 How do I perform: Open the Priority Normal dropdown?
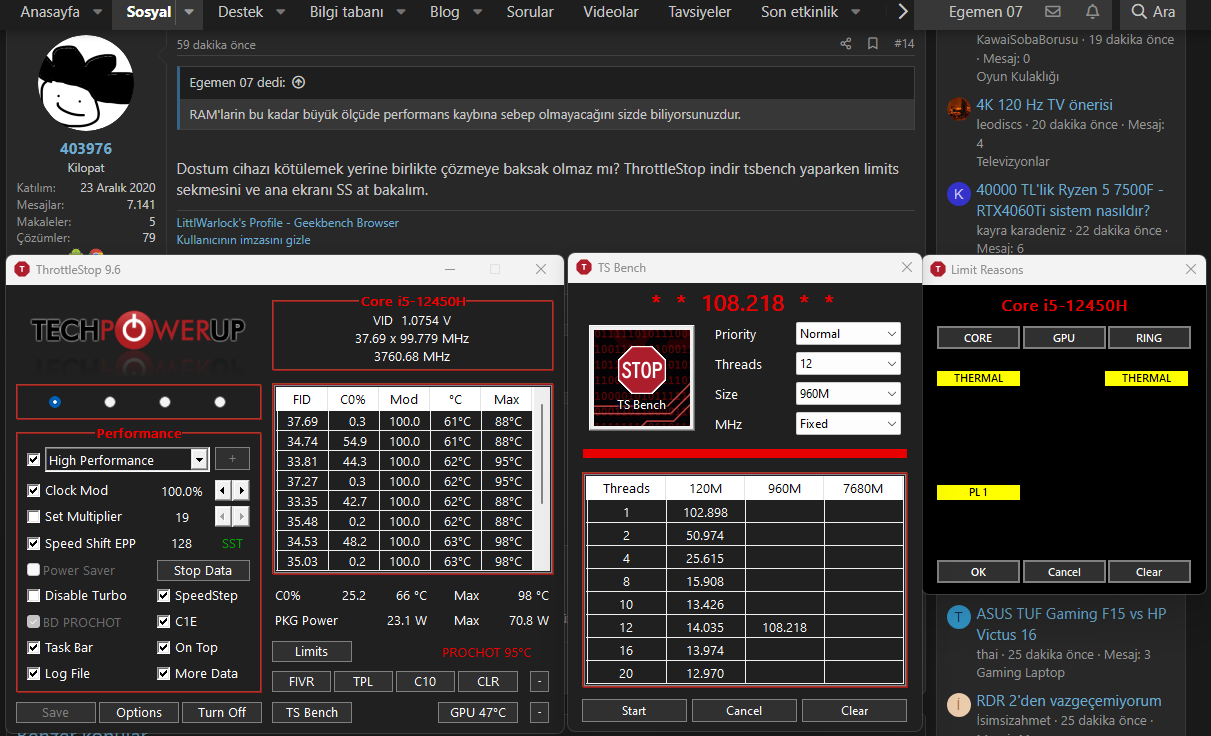(x=848, y=334)
